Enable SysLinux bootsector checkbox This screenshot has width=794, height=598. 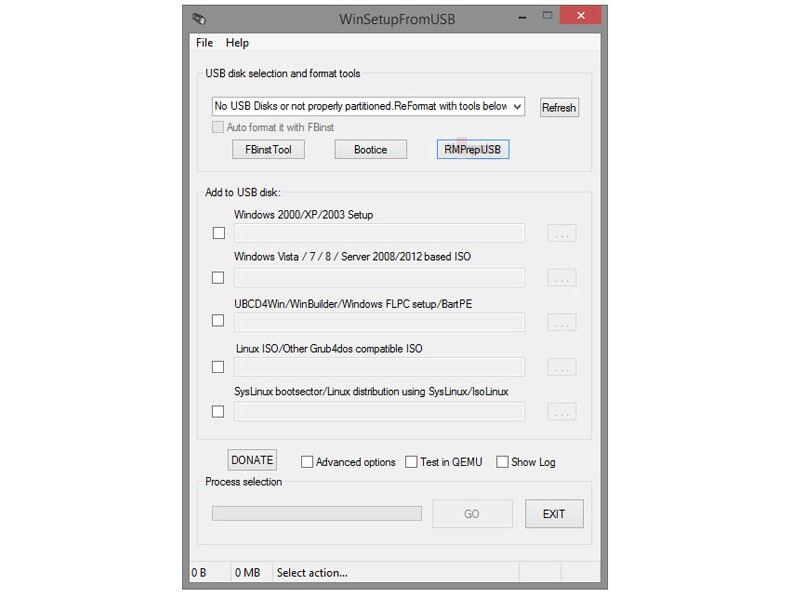218,412
